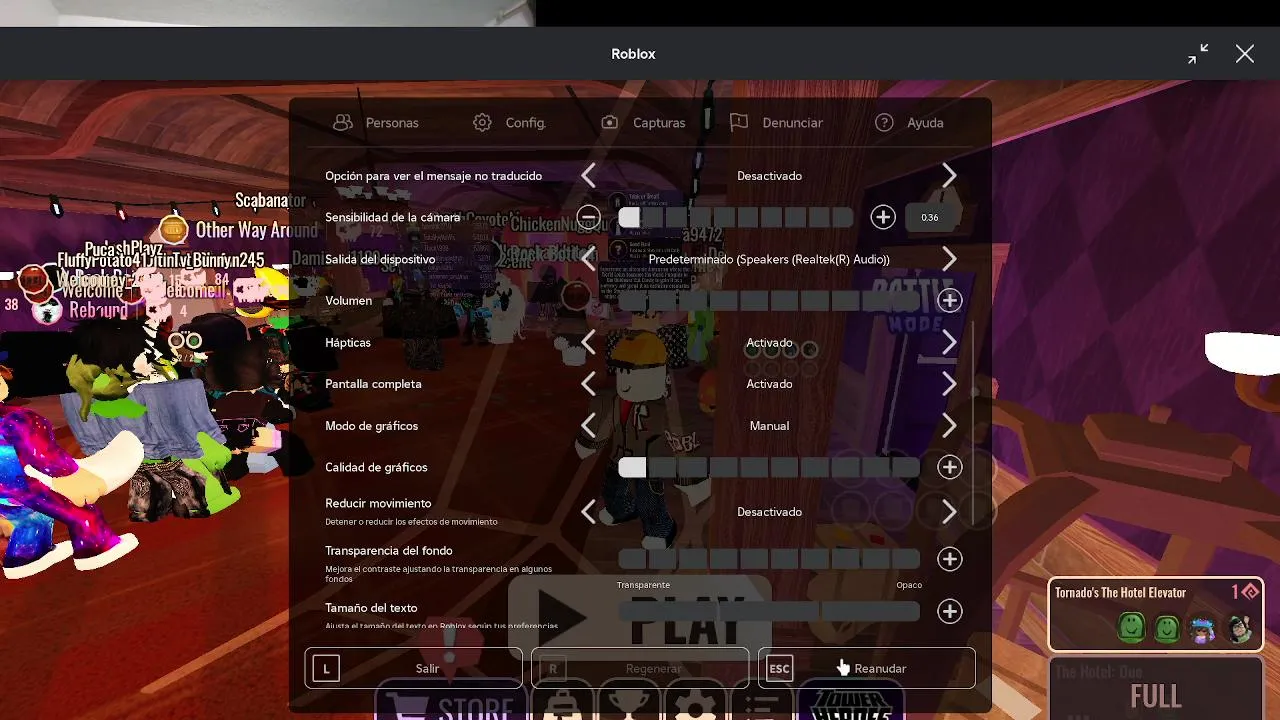Go to the Denunciar tab

(776, 122)
